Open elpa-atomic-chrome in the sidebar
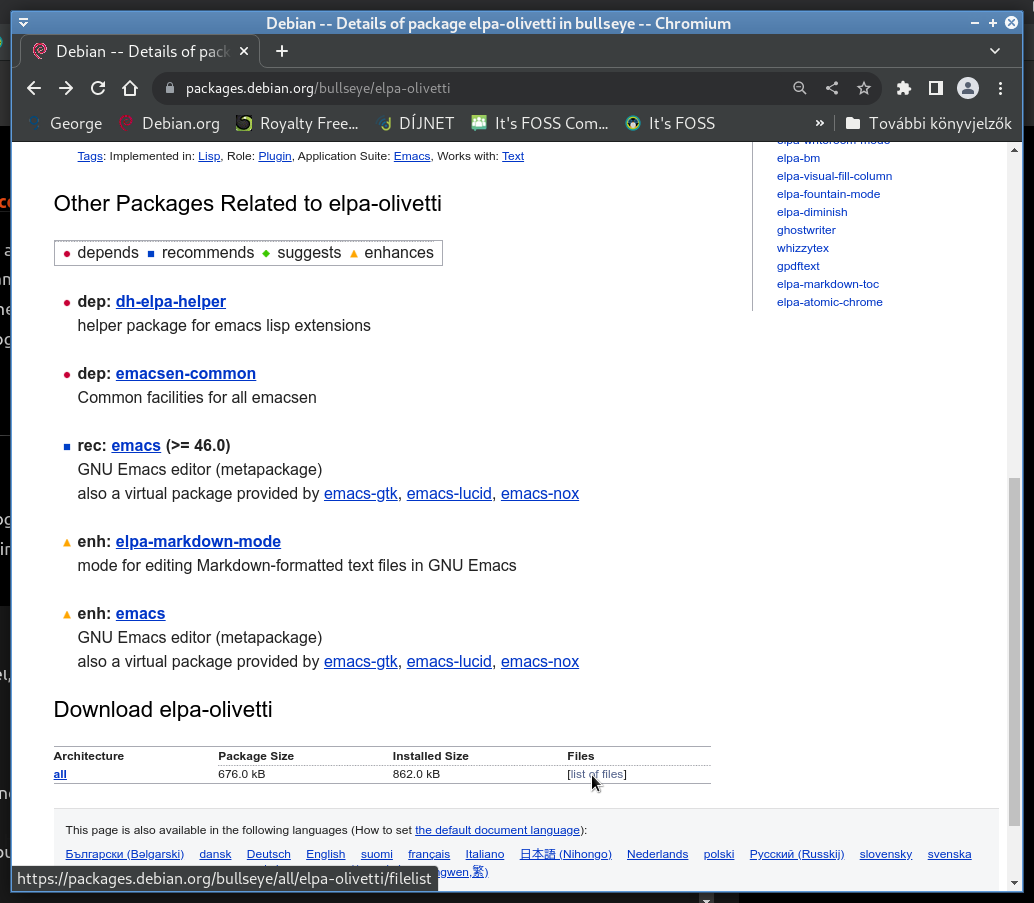The height and width of the screenshot is (903, 1034). (x=830, y=302)
